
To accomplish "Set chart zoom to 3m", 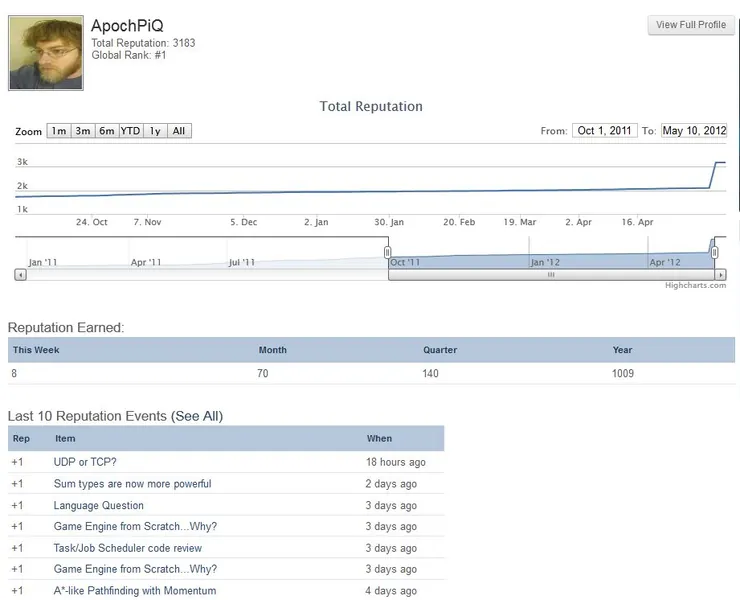I will point(83,131).
